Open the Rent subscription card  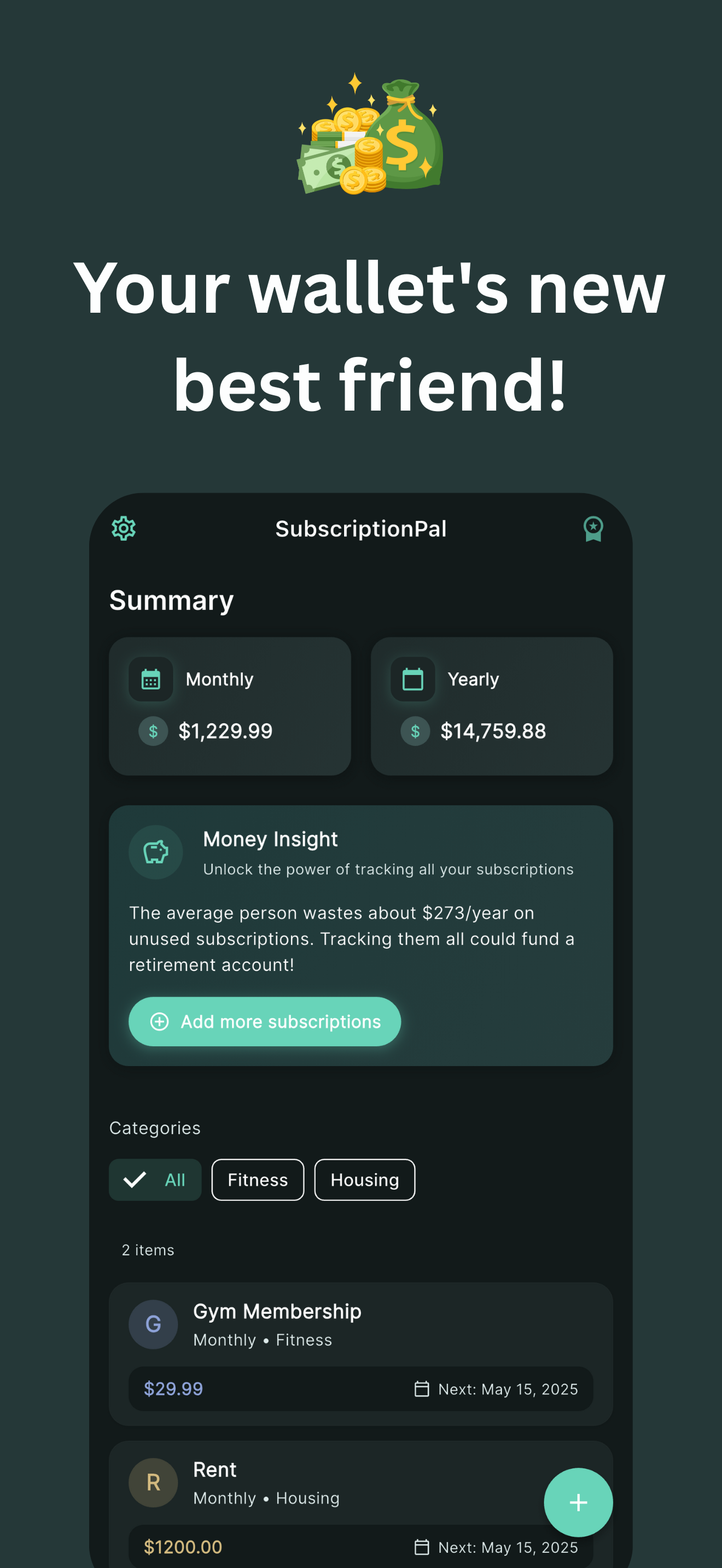coord(361,1504)
